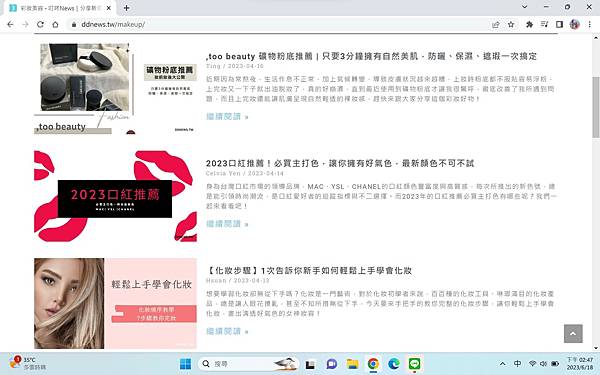
Task: Open the 2023口紅推薦 article title
Action: [x=340, y=163]
